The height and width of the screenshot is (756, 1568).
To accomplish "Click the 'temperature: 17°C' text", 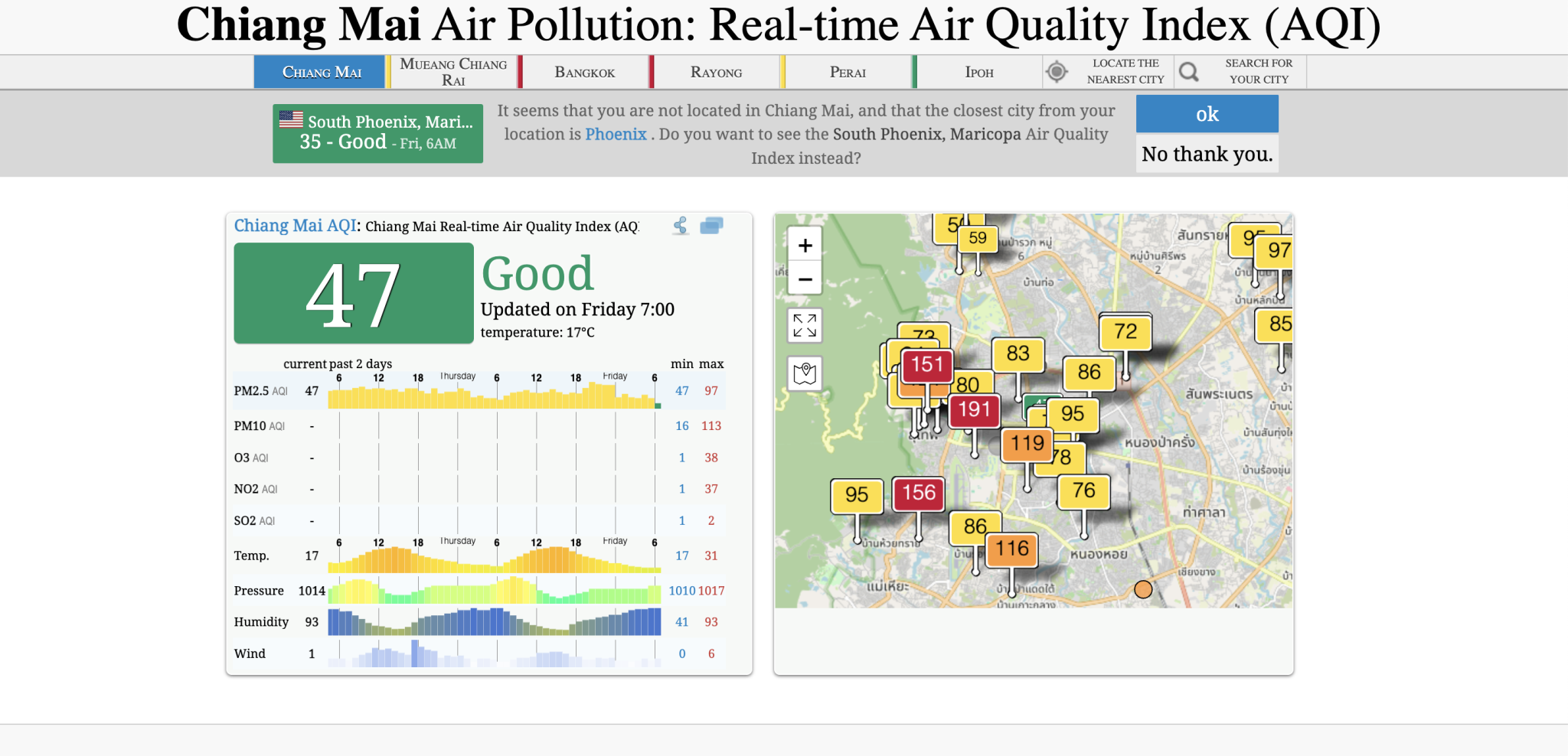I will click(537, 333).
